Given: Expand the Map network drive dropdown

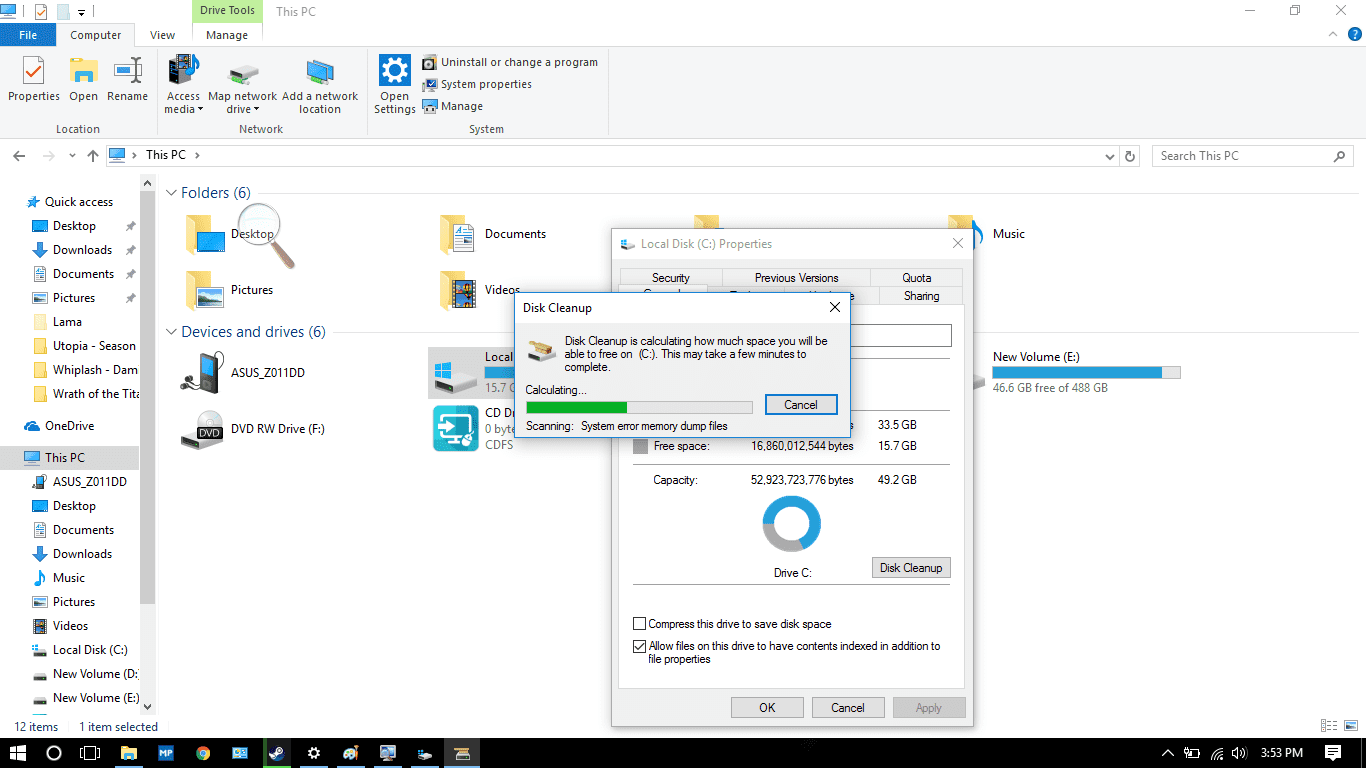Looking at the screenshot, I should click(242, 109).
